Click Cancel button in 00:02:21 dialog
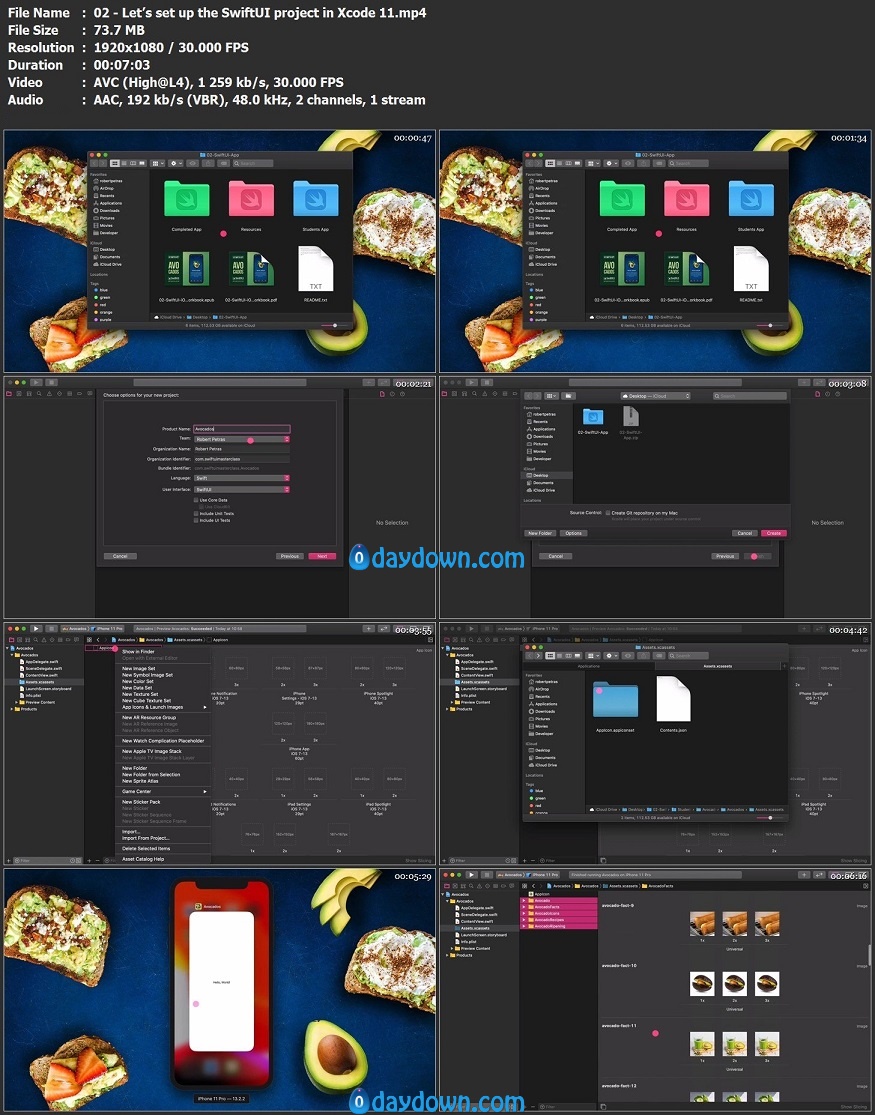875x1115 pixels. pos(120,556)
